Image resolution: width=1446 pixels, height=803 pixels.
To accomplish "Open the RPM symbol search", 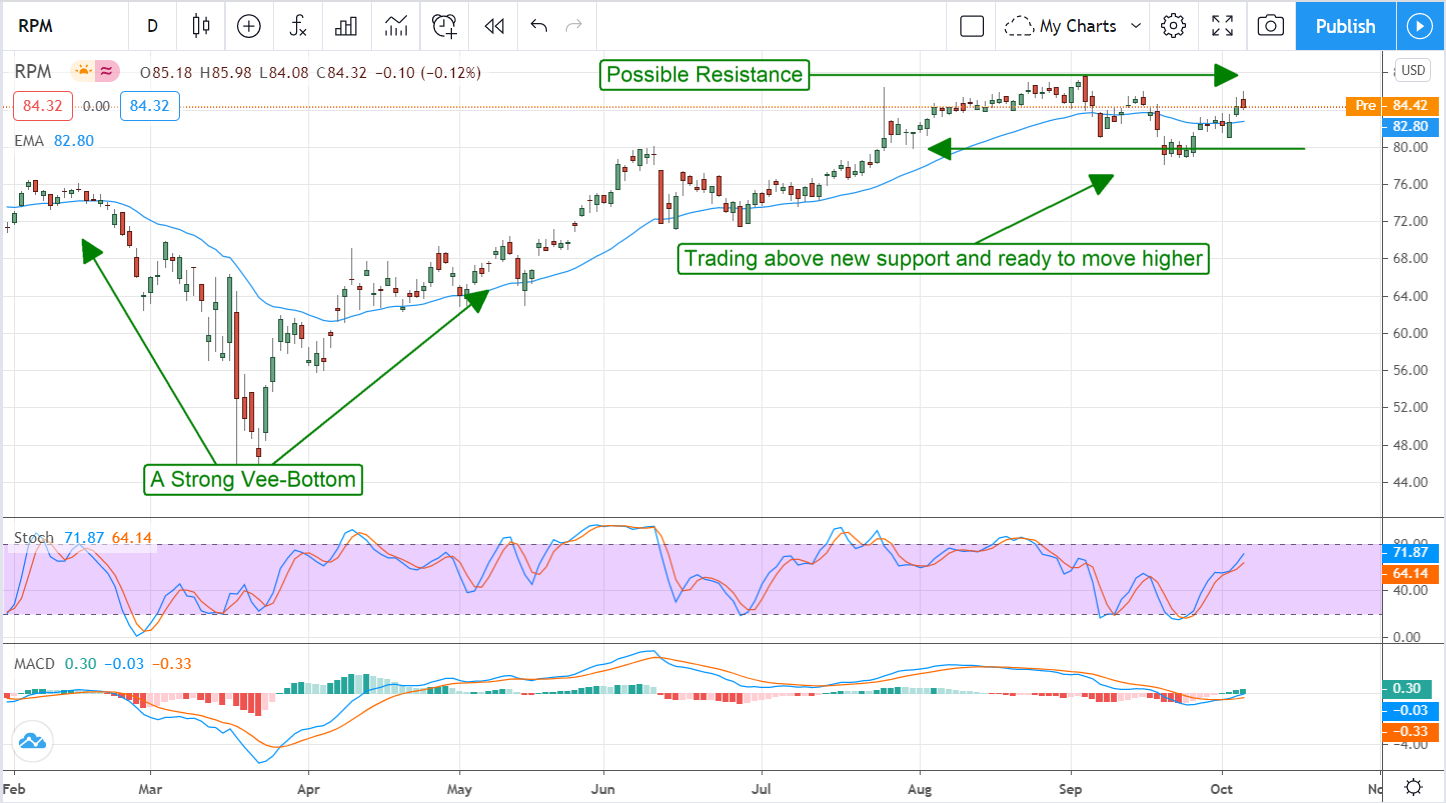I will (35, 26).
